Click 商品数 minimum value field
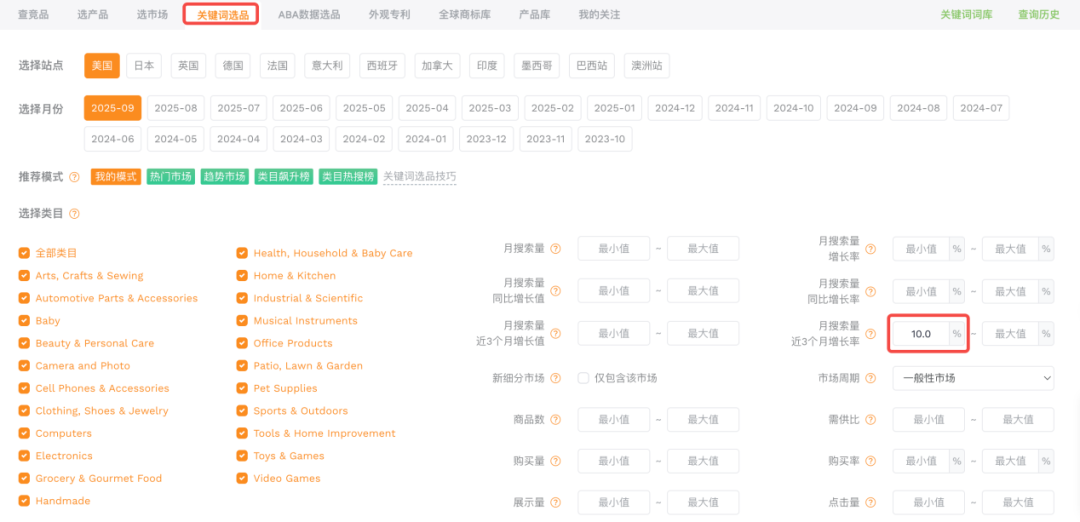The height and width of the screenshot is (522, 1080). pyautogui.click(x=614, y=419)
